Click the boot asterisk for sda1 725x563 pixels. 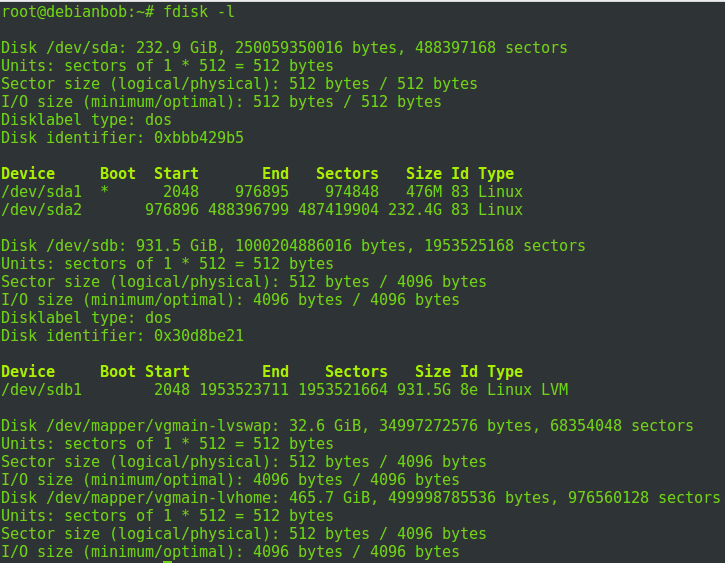pos(104,190)
